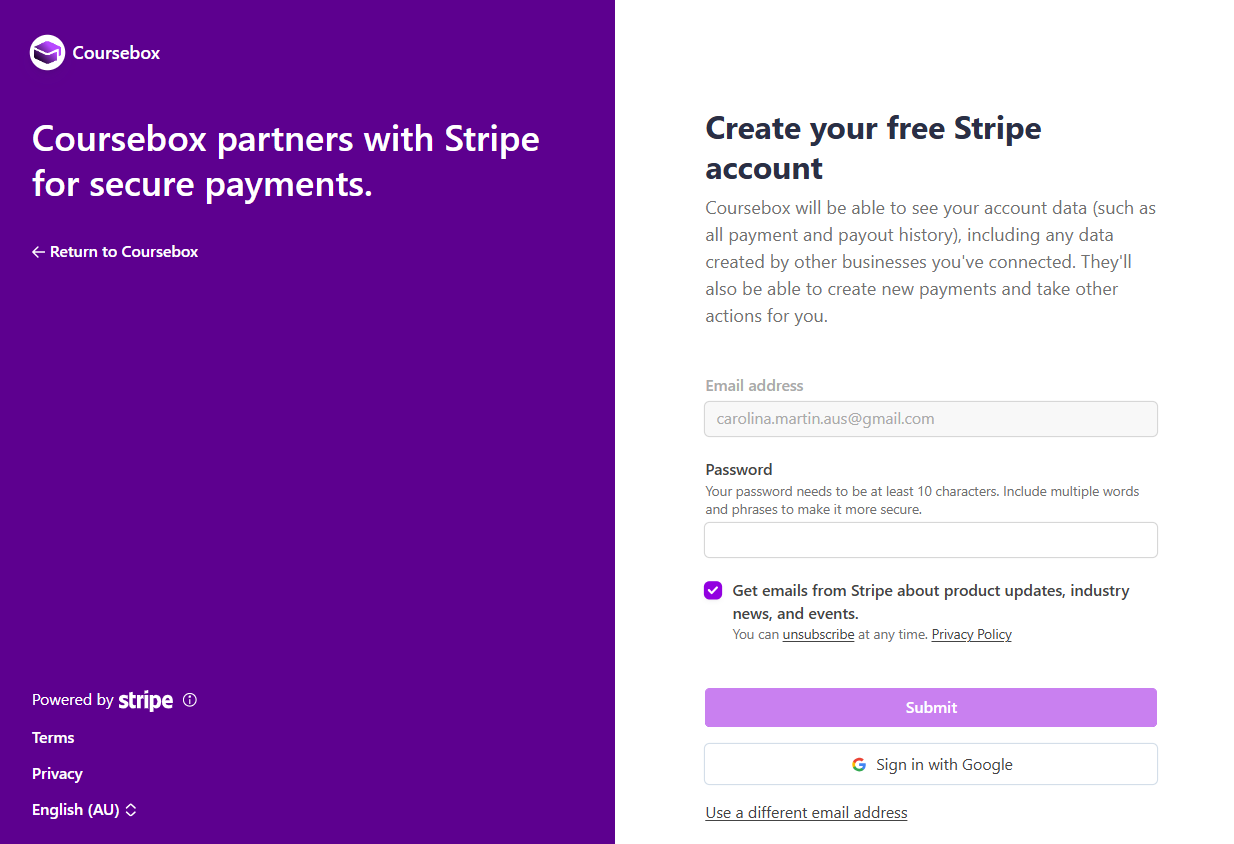Screen dimensions: 1234x844
Task: Click the Stripe wordmark logo
Action: 146,700
